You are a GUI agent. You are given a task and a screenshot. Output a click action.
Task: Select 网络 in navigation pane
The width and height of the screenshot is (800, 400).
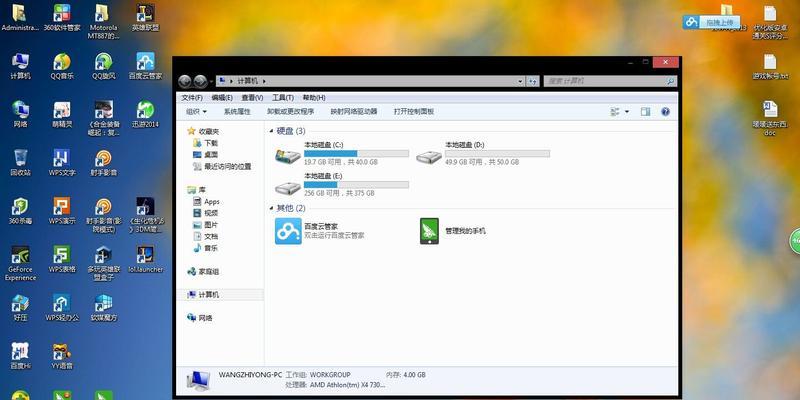(x=199, y=318)
